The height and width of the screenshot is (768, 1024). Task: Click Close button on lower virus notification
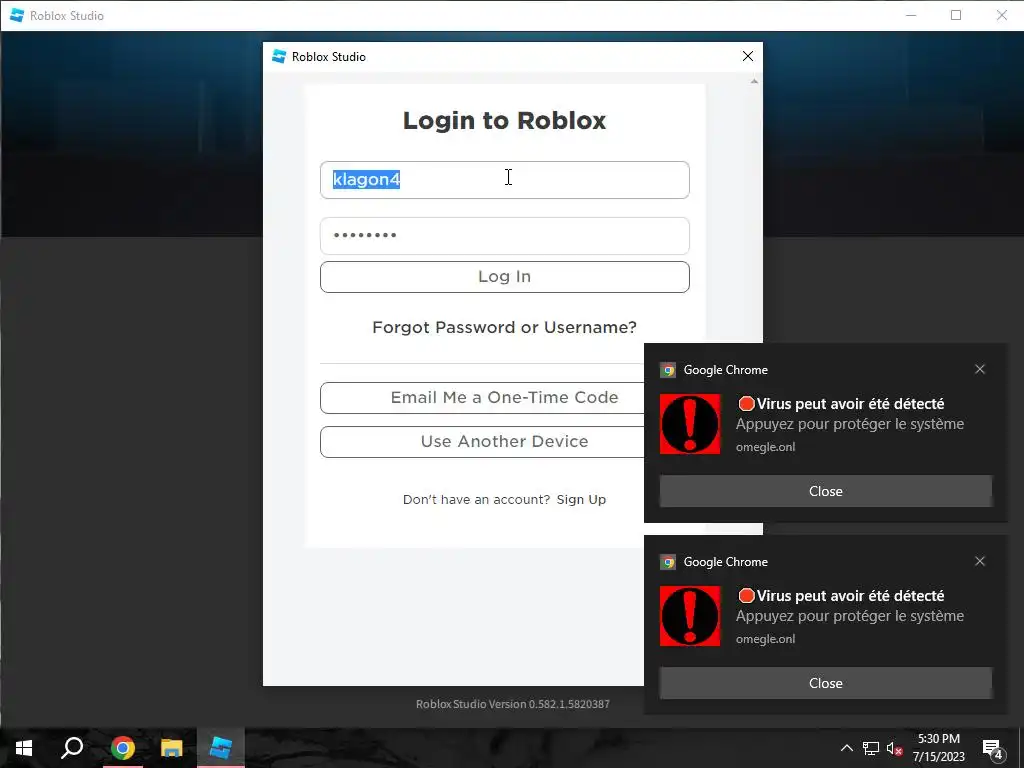tap(825, 683)
